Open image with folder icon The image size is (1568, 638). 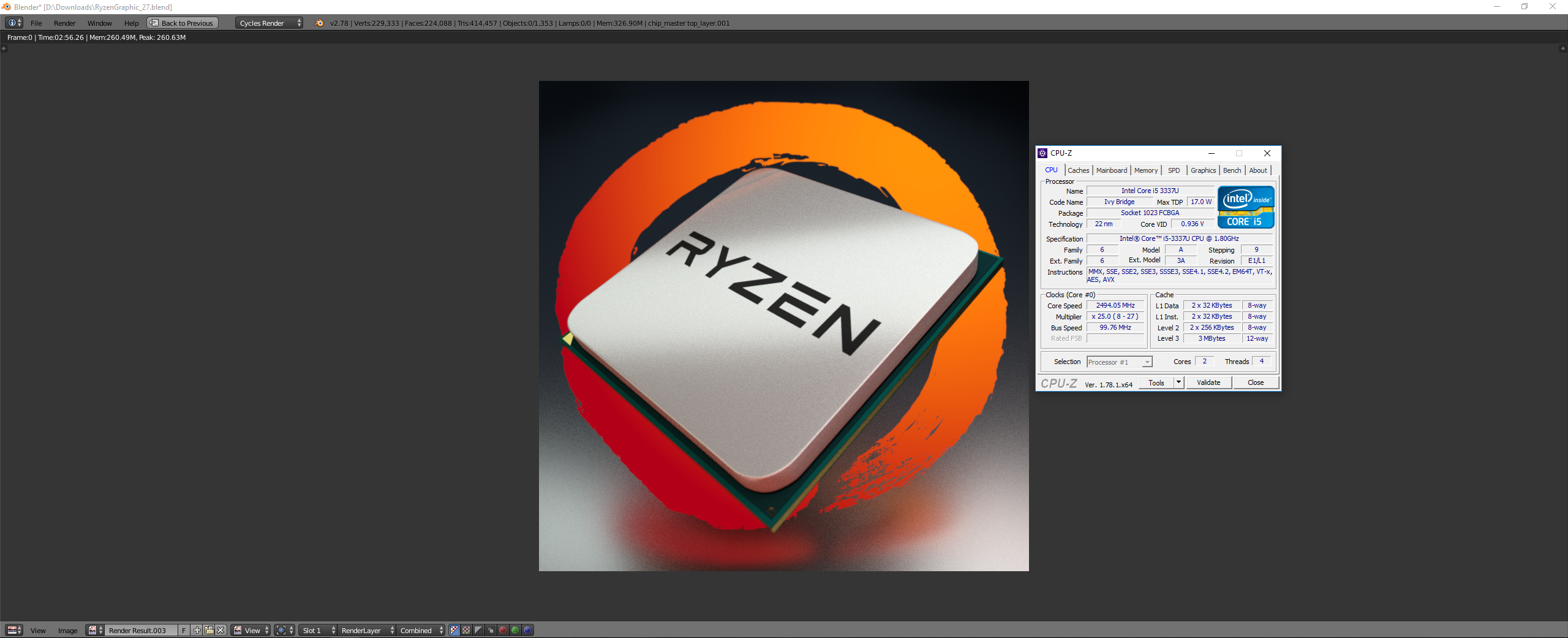pyautogui.click(x=209, y=630)
